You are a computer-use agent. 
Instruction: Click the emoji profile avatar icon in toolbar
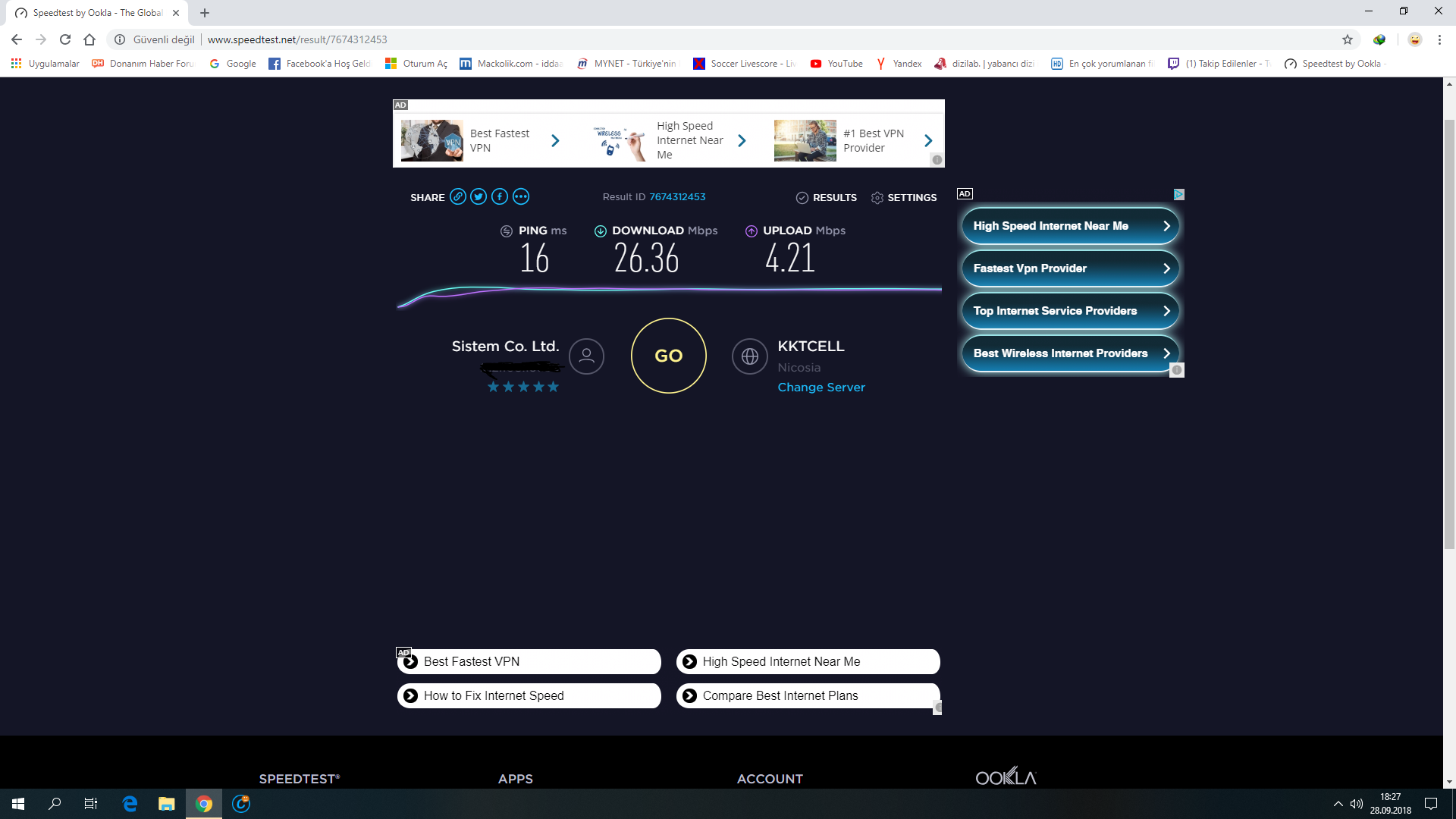pos(1415,39)
